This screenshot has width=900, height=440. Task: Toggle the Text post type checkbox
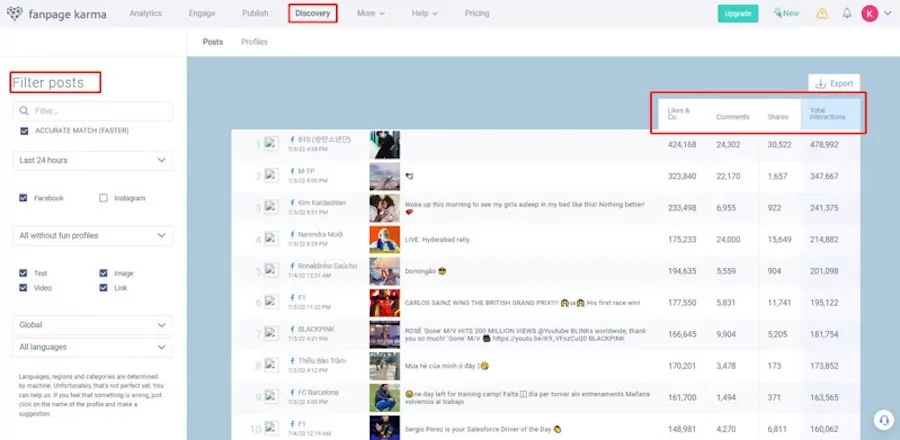tap(23, 273)
